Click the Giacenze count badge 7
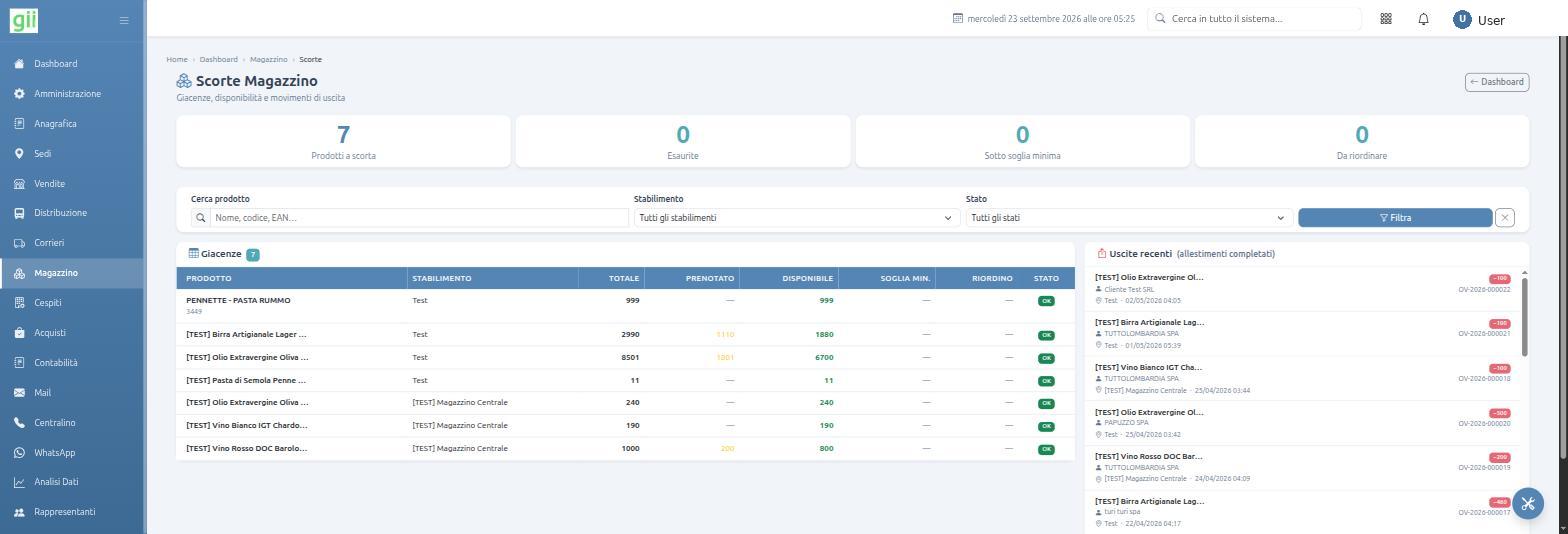 [253, 255]
